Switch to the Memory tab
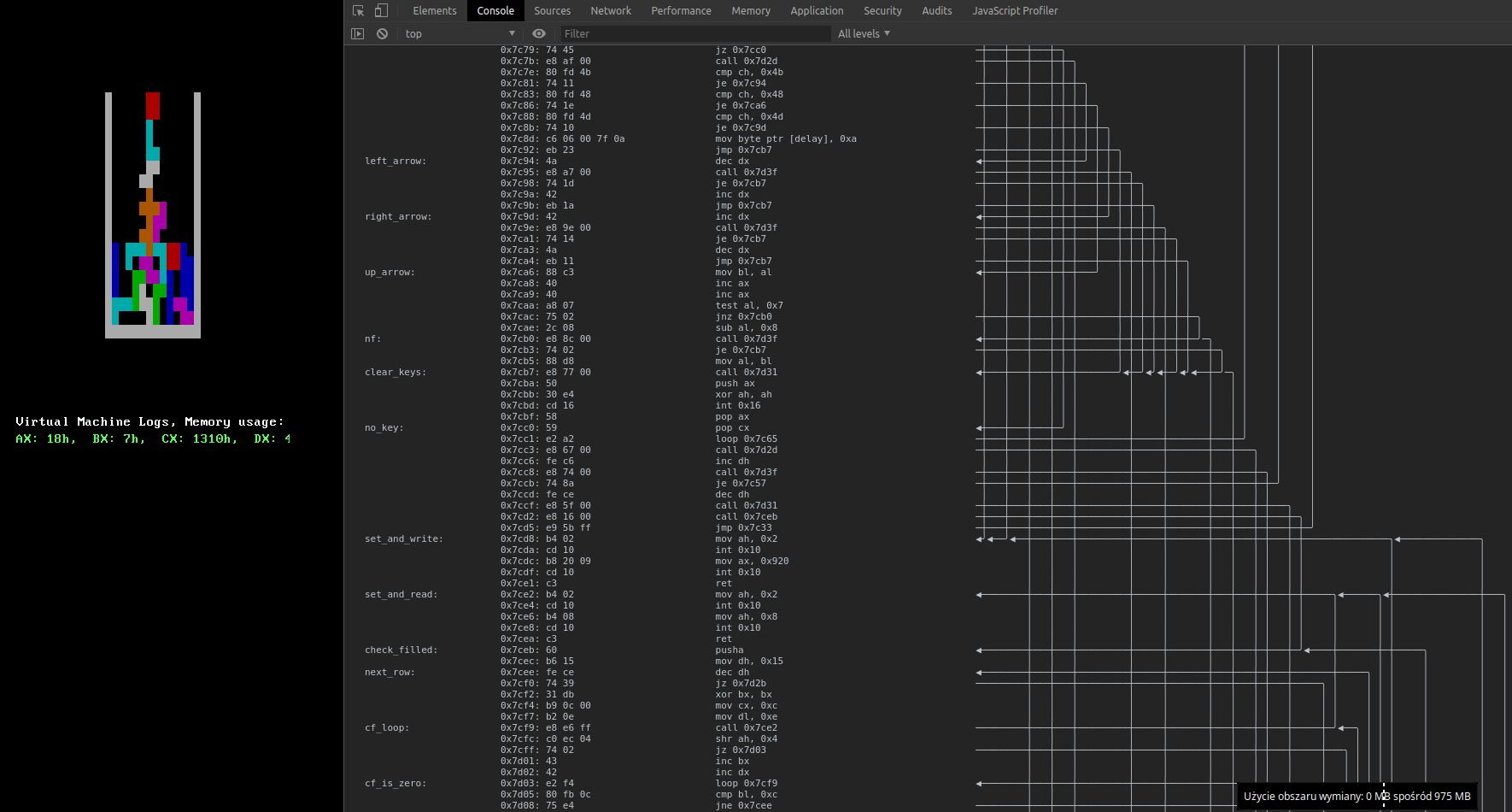Screen dimensions: 1512x812 pos(751,11)
